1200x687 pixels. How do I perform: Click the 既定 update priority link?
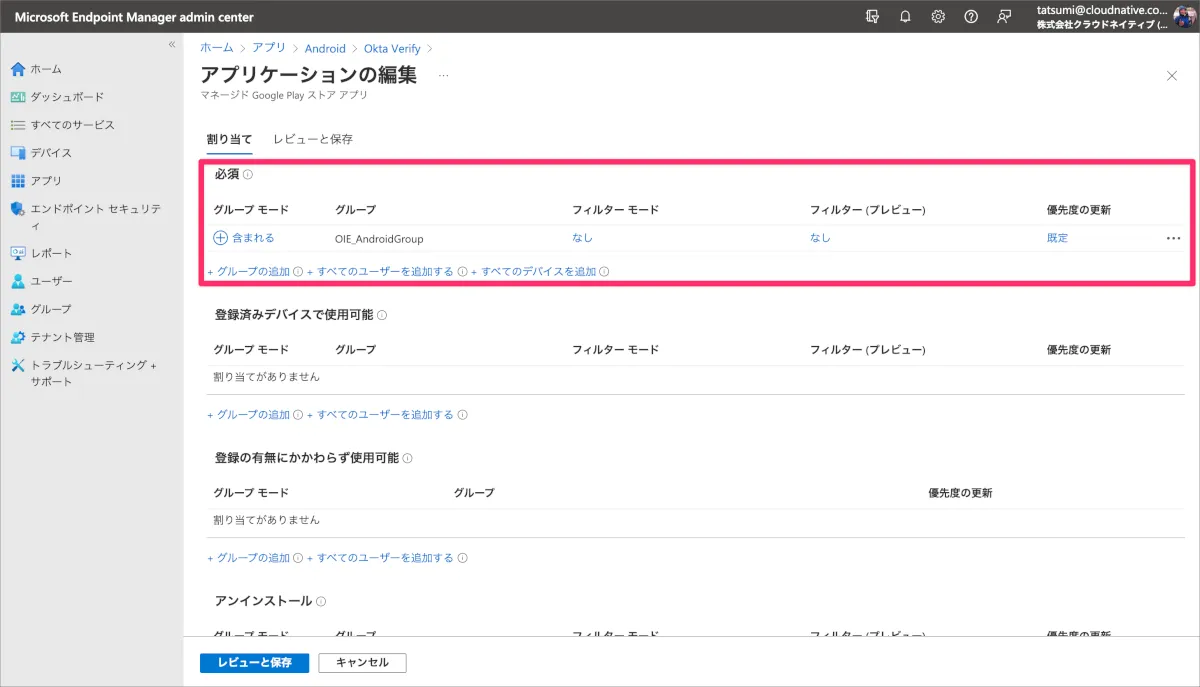click(1057, 238)
